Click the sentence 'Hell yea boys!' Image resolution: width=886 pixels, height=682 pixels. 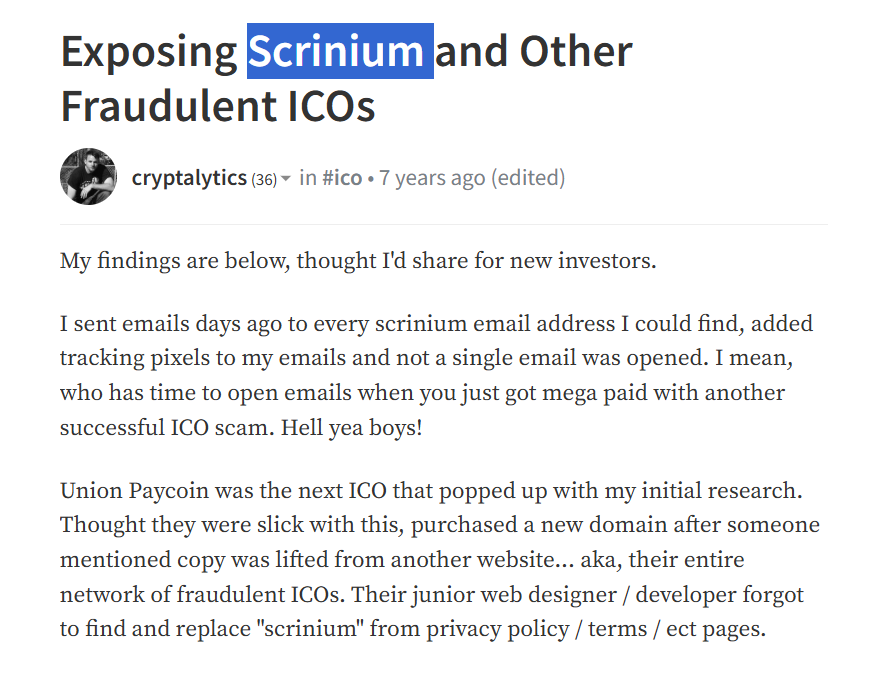coord(351,428)
